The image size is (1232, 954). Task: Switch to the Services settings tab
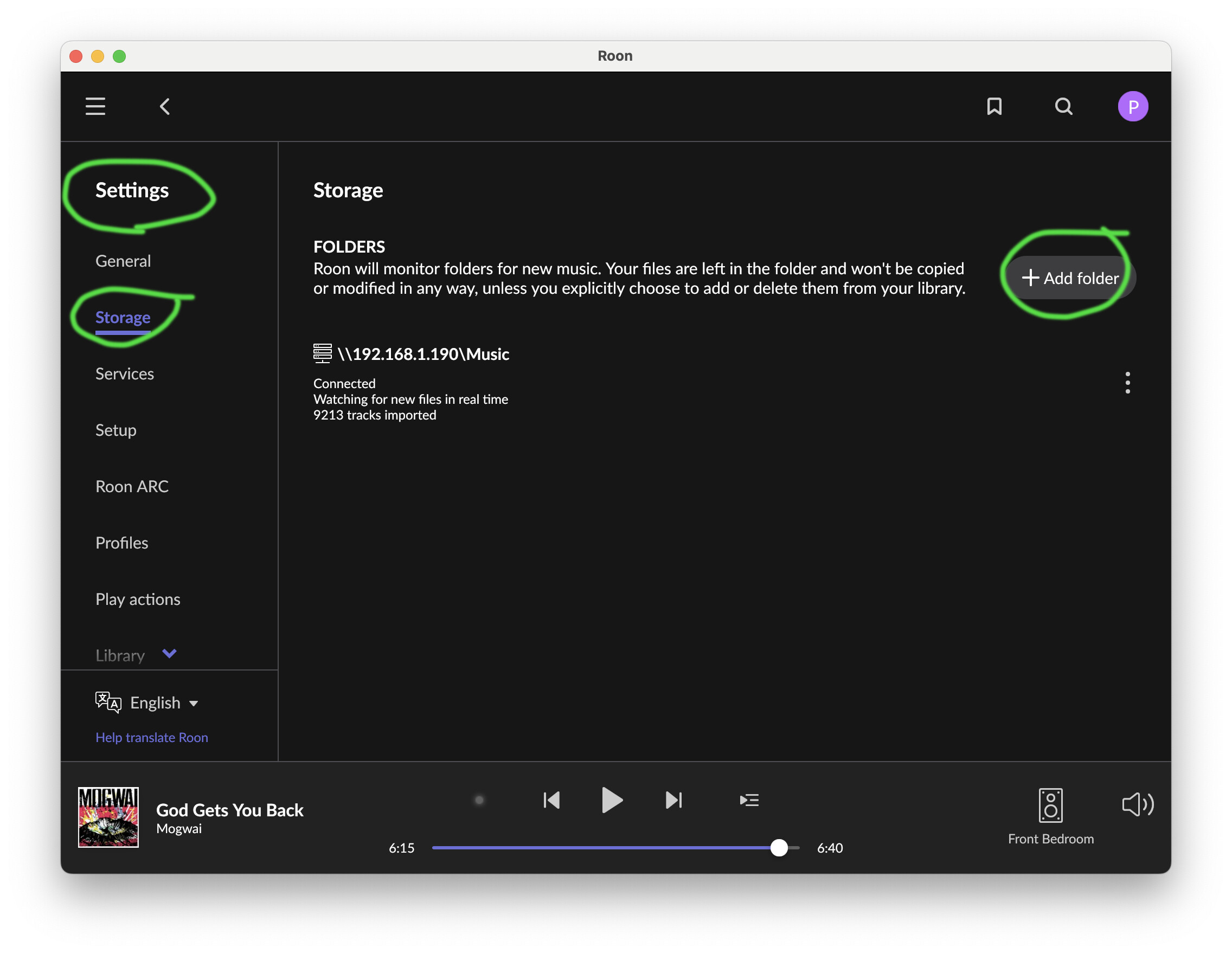click(125, 374)
